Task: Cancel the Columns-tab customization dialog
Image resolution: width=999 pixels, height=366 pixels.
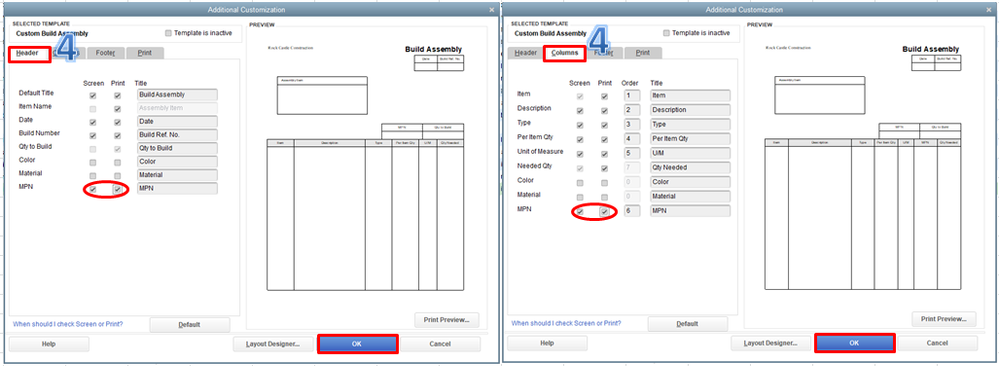Action: tap(937, 343)
